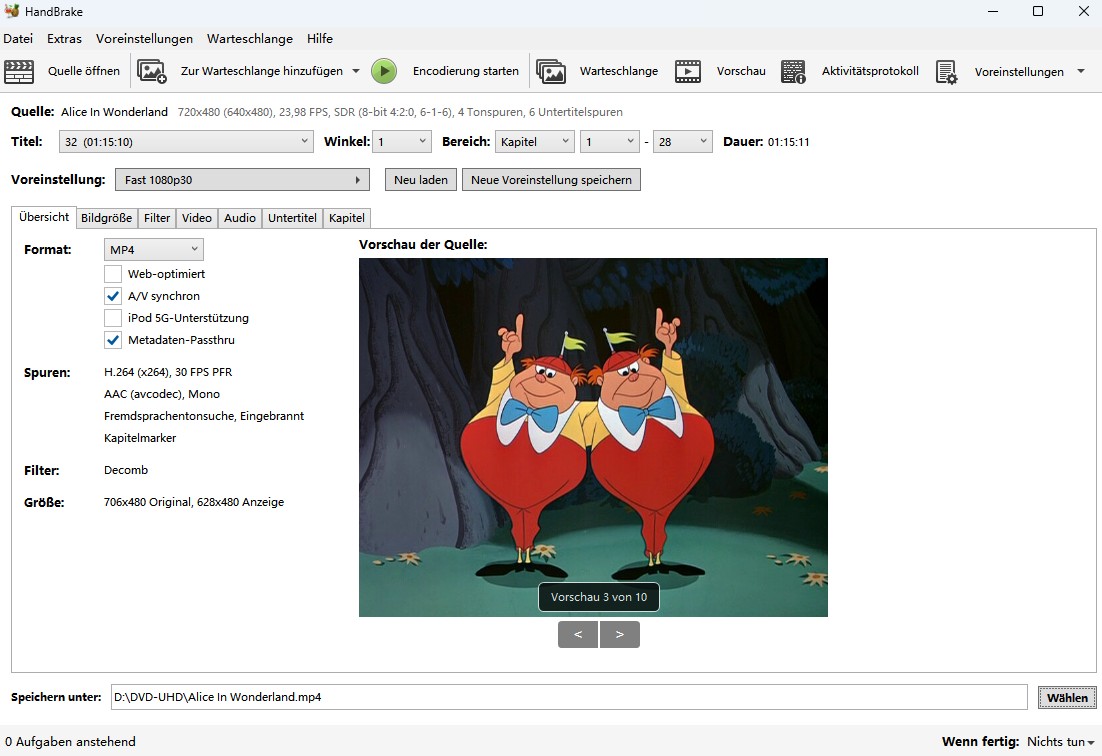Switch to the Filter tab
Viewport: 1102px width, 756px height.
(157, 218)
